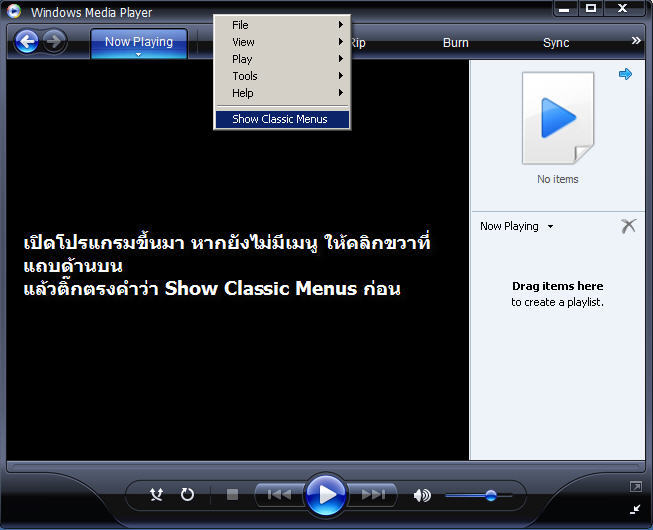Screen dimensions: 653x530
Task: Click the large Play button
Action: click(326, 495)
